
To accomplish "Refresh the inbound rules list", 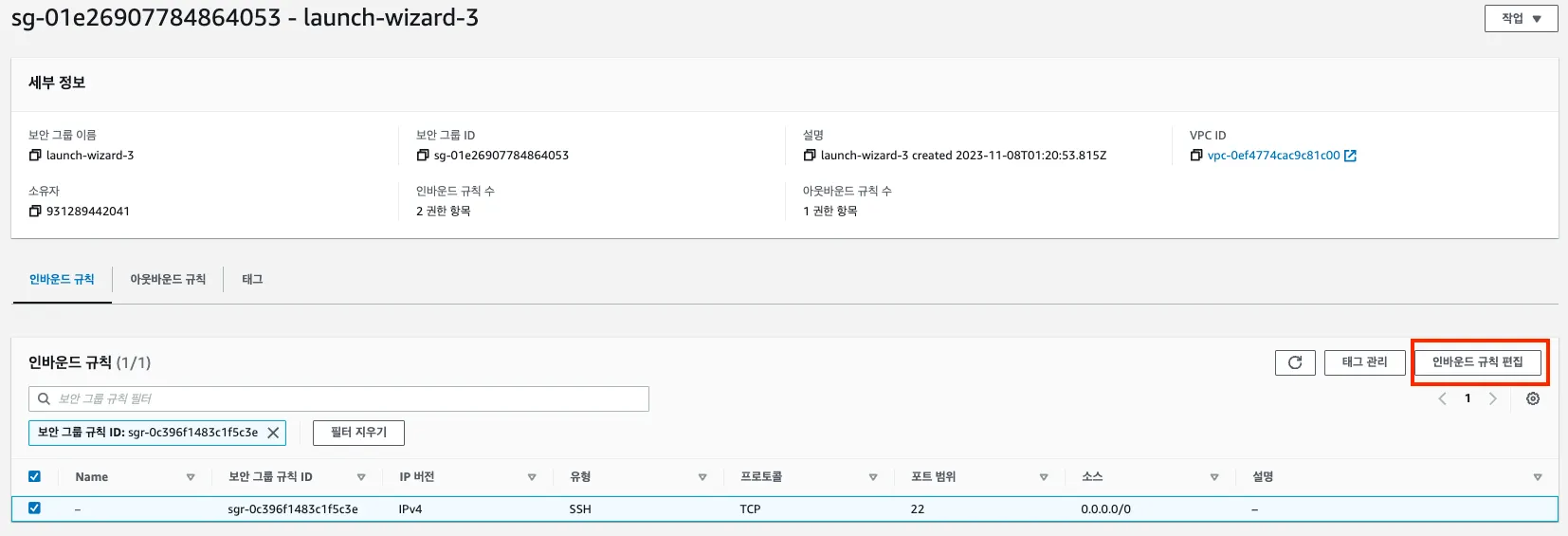I will (x=1295, y=362).
